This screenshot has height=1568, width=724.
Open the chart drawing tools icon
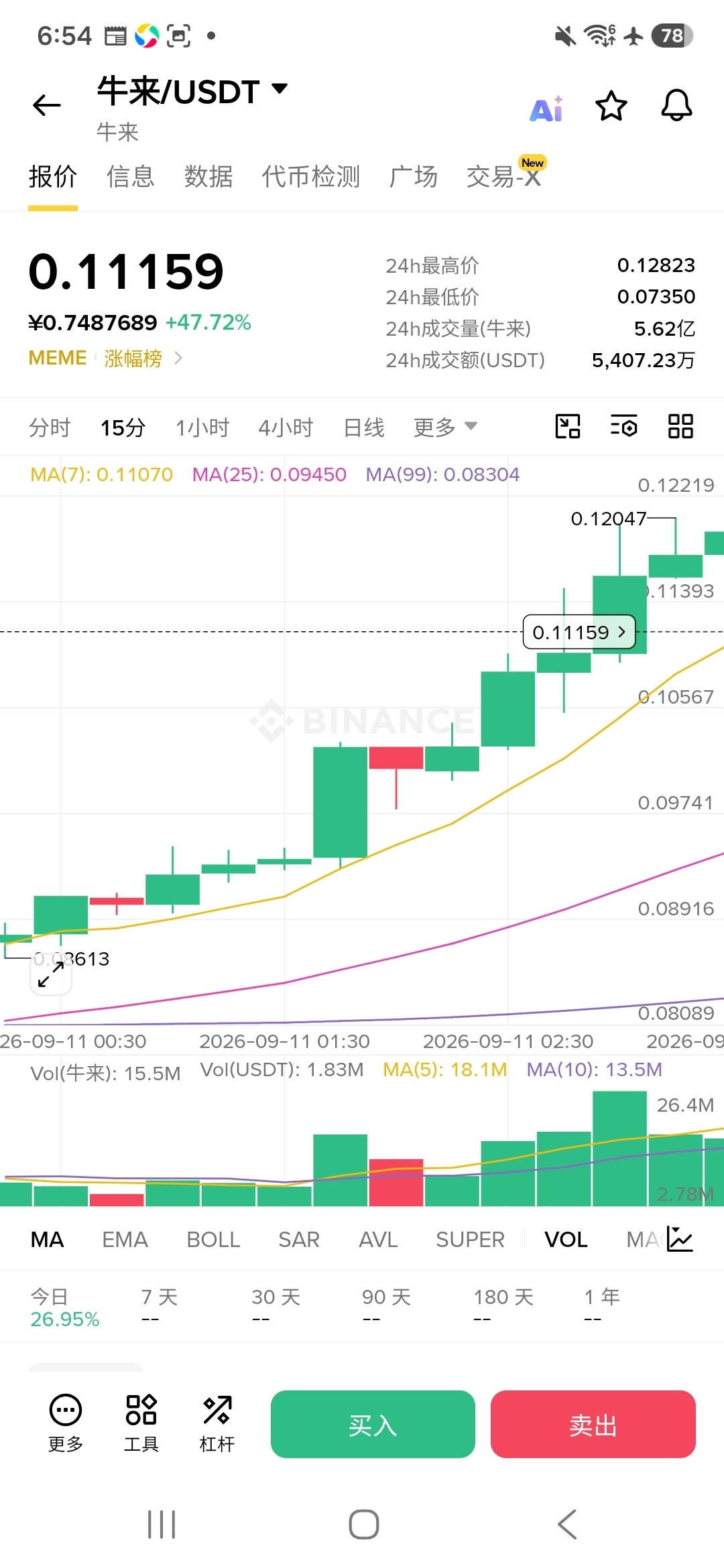coord(568,426)
